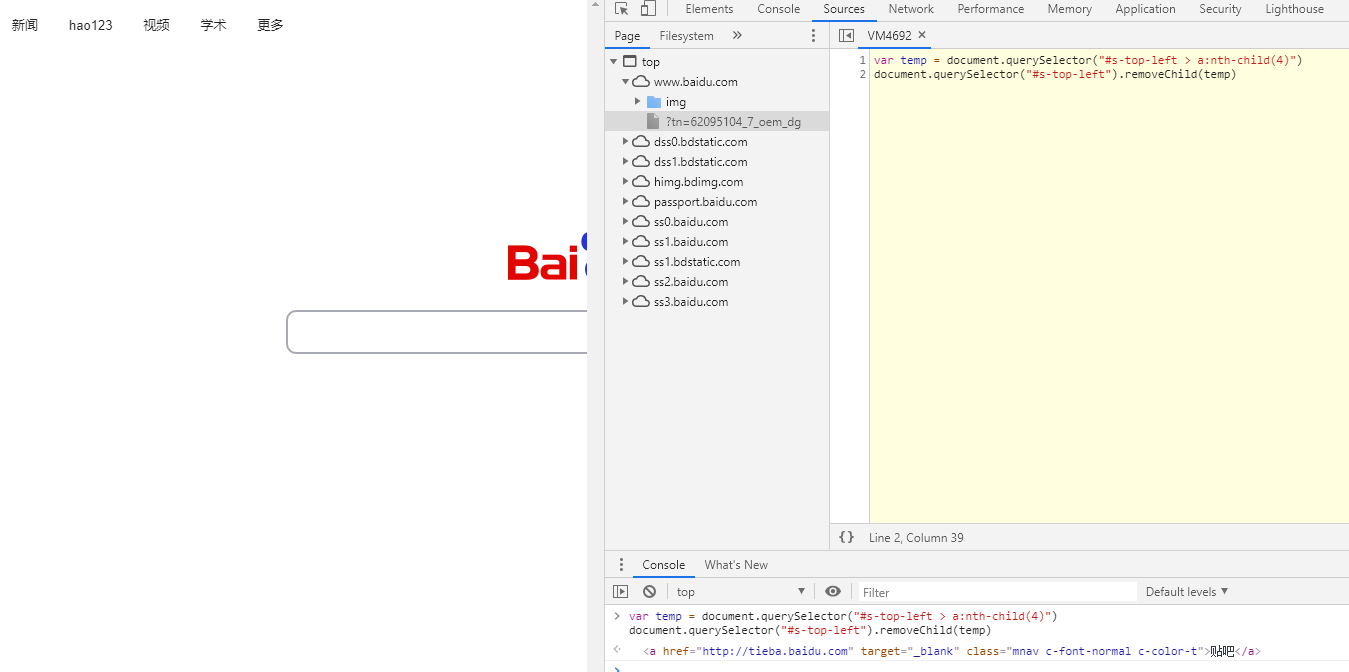Open the 新闻 link on Baidu page
Image resolution: width=1349 pixels, height=672 pixels.
coord(25,25)
